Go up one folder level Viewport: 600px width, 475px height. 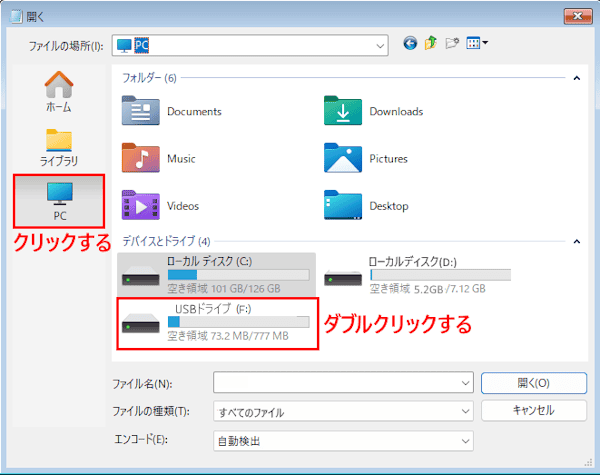click(430, 44)
